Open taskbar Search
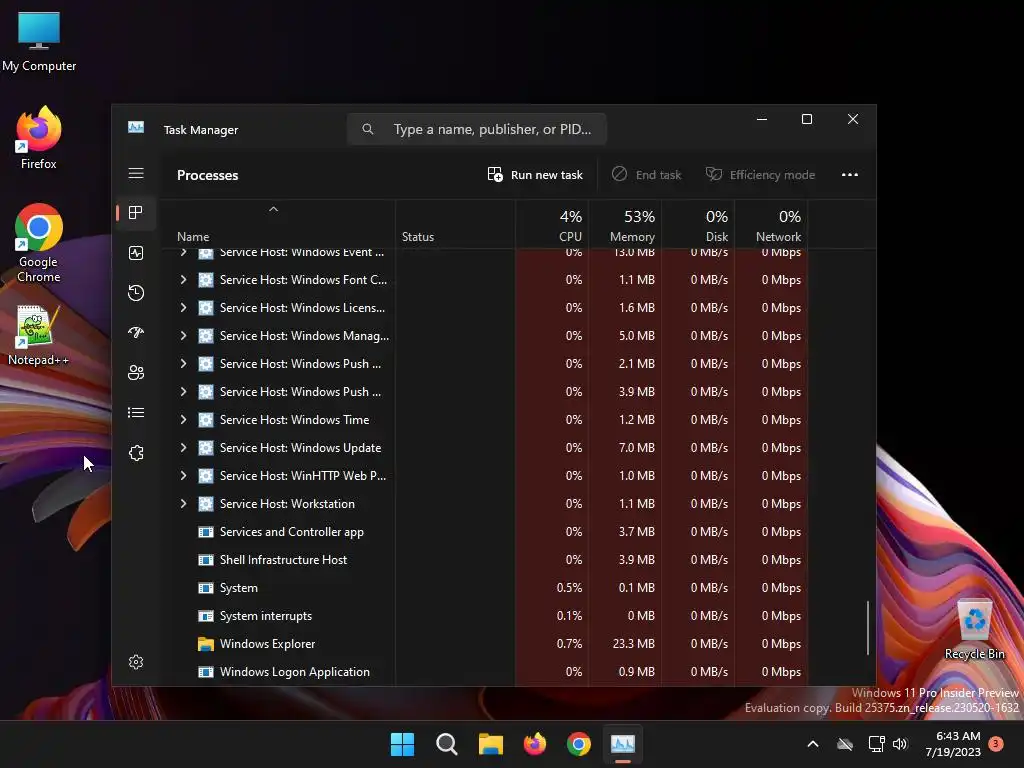Image resolution: width=1024 pixels, height=768 pixels. point(447,744)
